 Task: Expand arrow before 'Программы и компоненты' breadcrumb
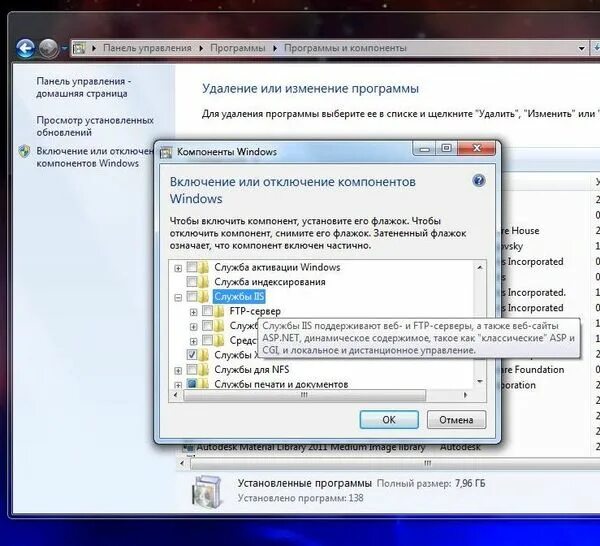click(275, 49)
